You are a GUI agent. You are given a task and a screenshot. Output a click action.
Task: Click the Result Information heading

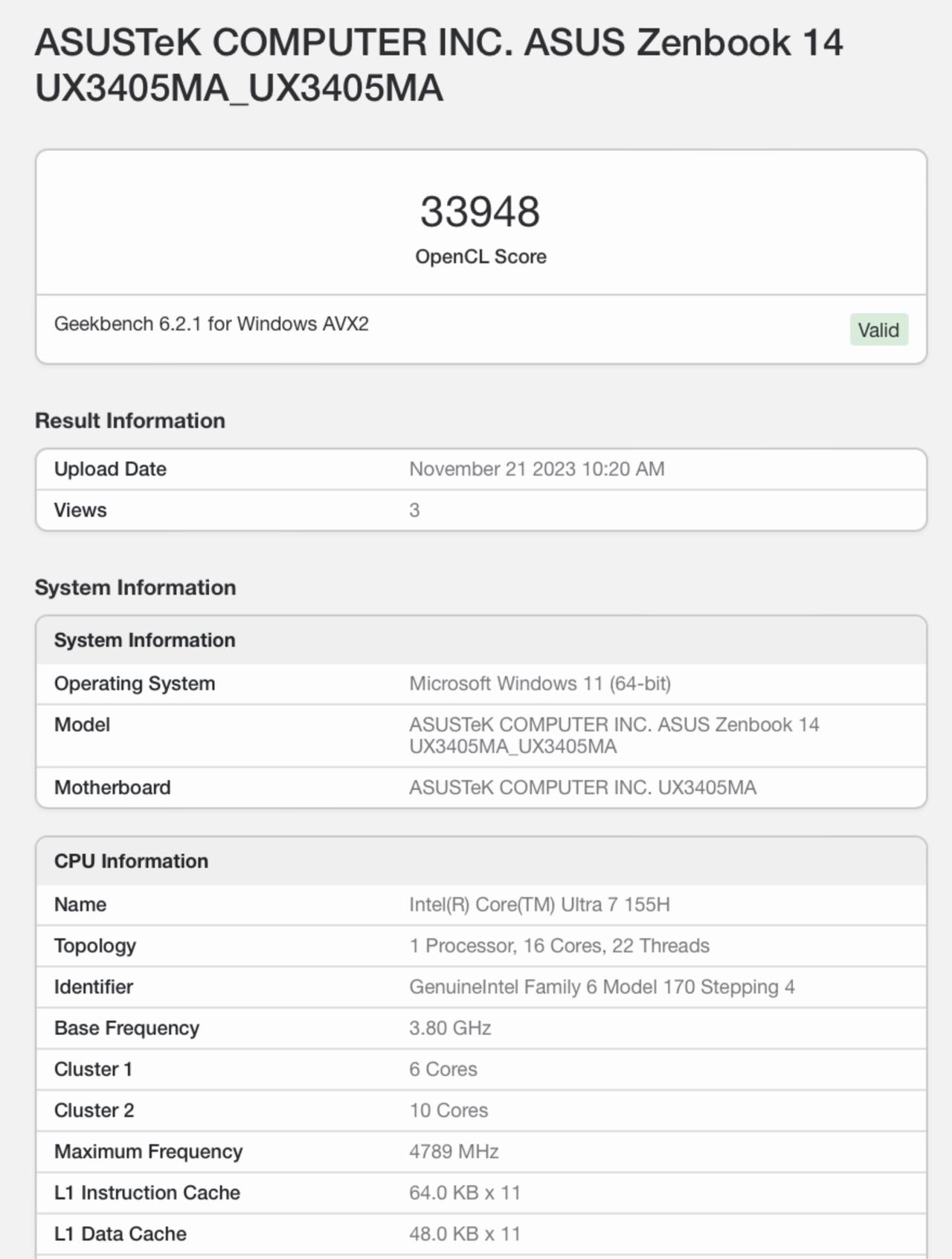[x=130, y=420]
